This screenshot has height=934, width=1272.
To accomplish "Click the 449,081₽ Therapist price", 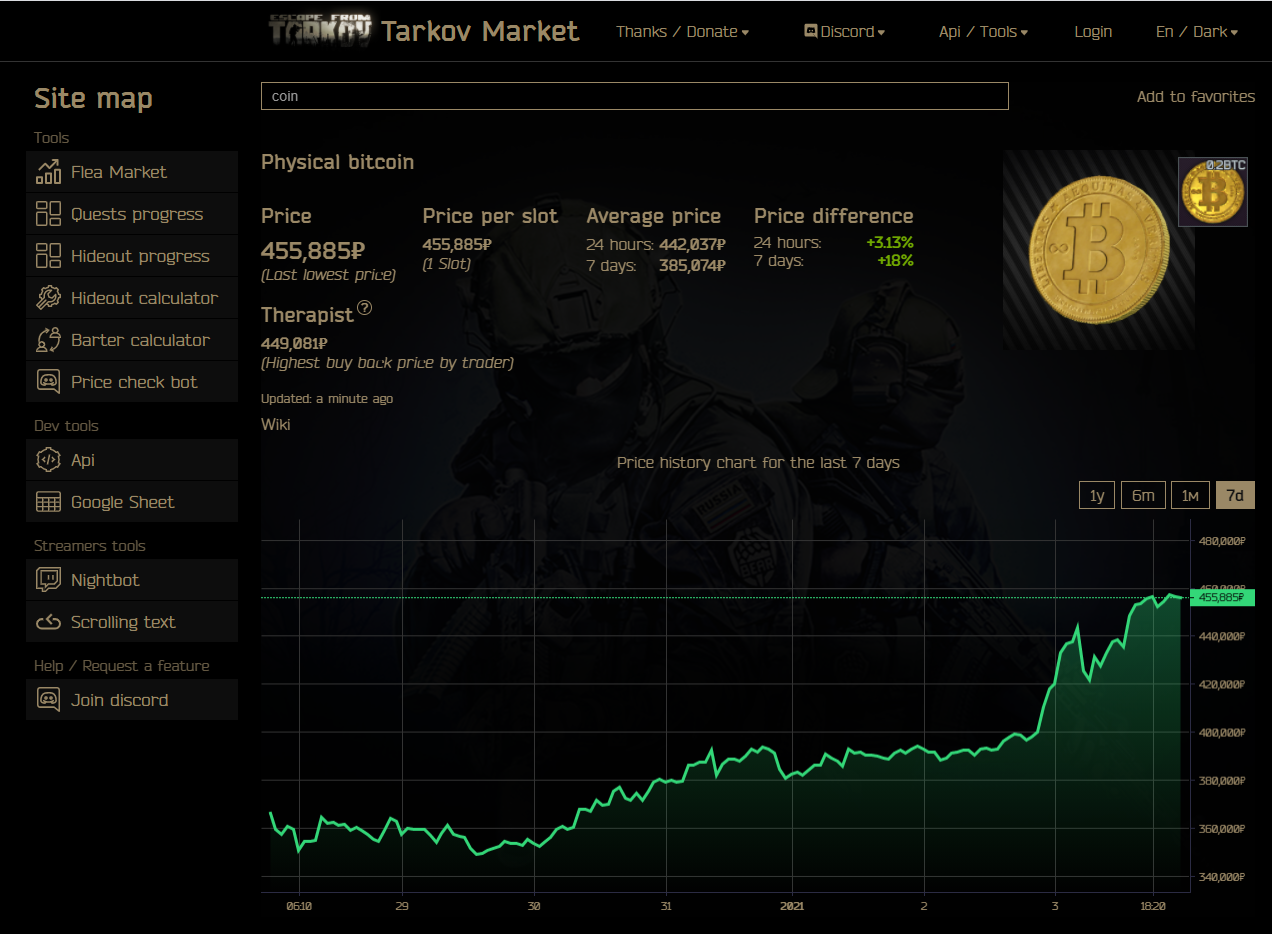I will click(x=295, y=344).
